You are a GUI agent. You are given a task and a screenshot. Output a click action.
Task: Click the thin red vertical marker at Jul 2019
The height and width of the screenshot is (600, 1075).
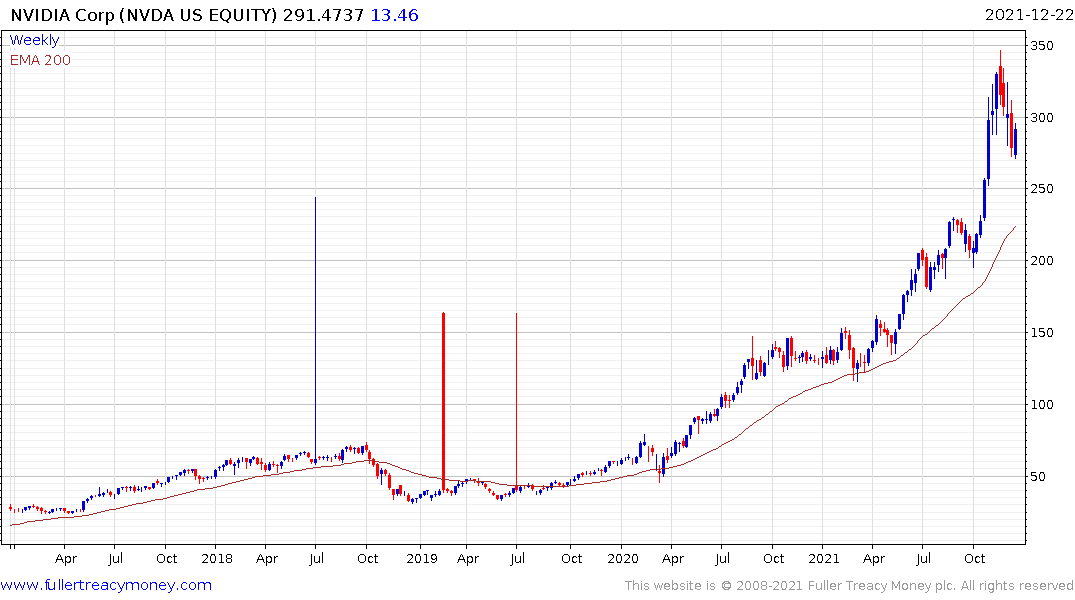pyautogui.click(x=516, y=401)
